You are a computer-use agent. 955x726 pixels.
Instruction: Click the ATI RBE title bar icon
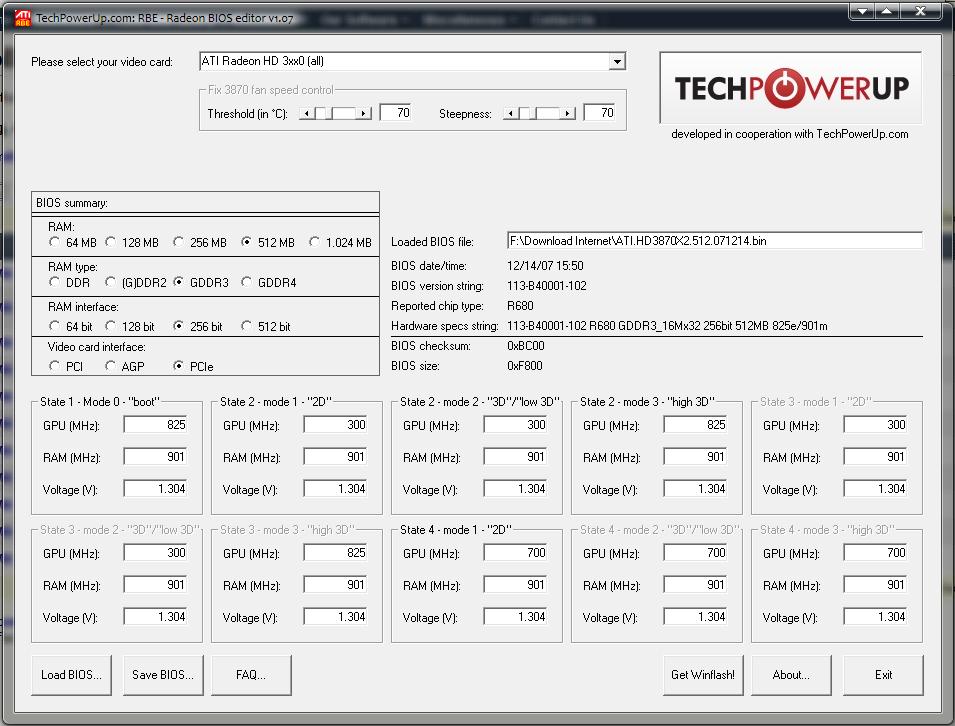(x=22, y=18)
